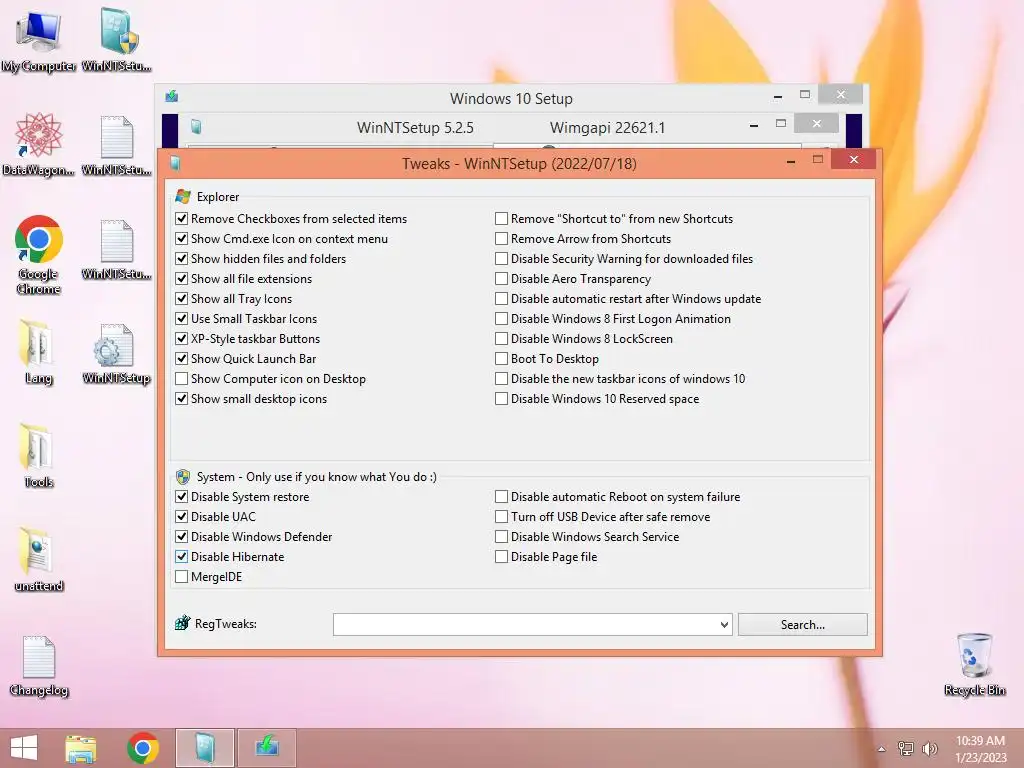Check Disable Windows 10 Reserved space
Viewport: 1024px width, 768px height.
[x=502, y=399]
